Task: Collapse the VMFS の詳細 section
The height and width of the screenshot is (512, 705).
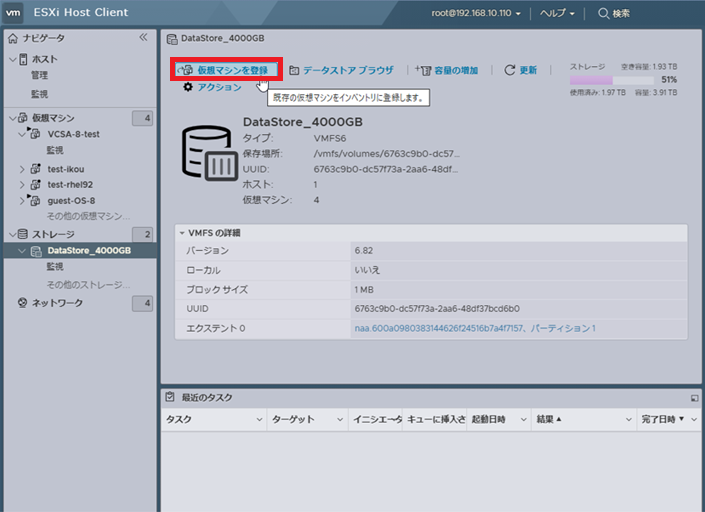Action: pyautogui.click(x=181, y=233)
